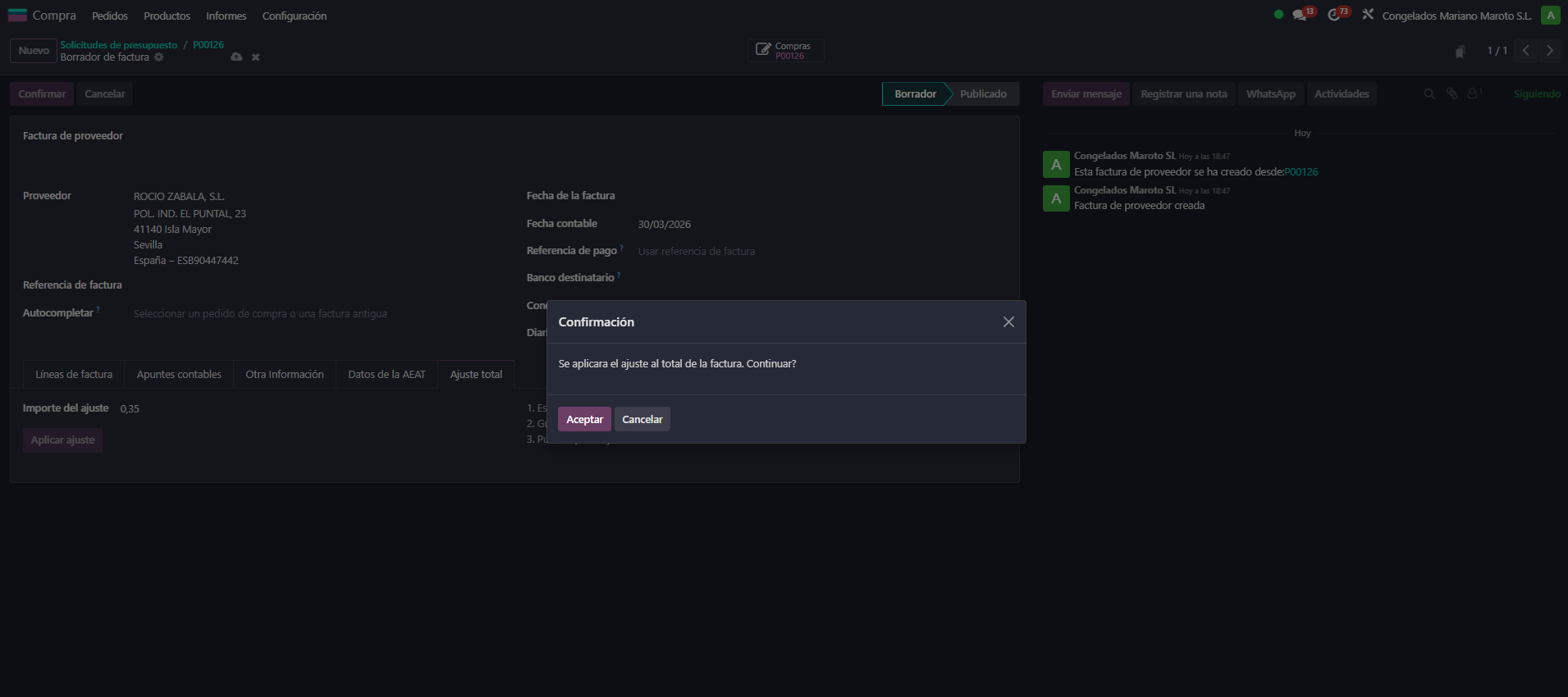Click the discard changes X icon
The height and width of the screenshot is (697, 1568).
pos(255,57)
